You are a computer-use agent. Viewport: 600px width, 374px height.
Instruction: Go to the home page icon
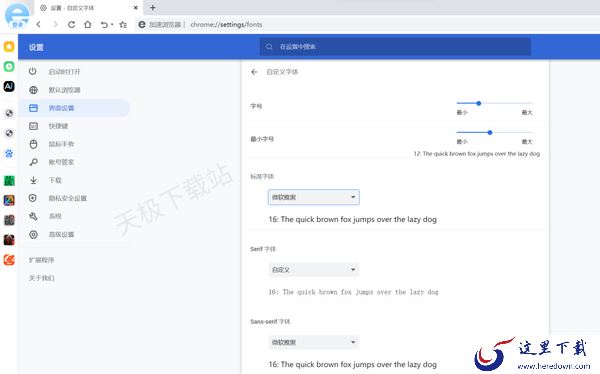point(88,24)
